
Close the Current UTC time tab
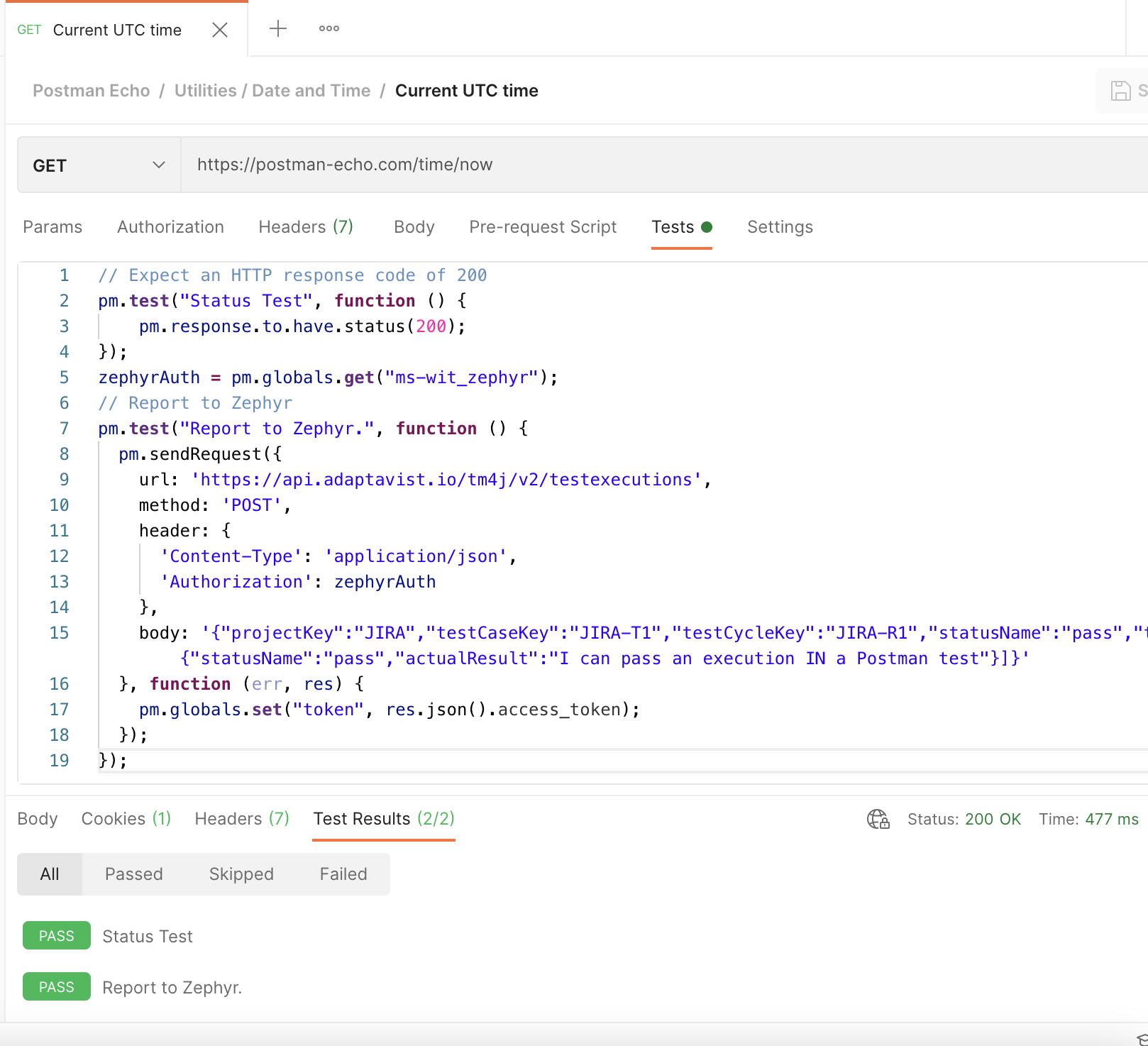click(220, 30)
